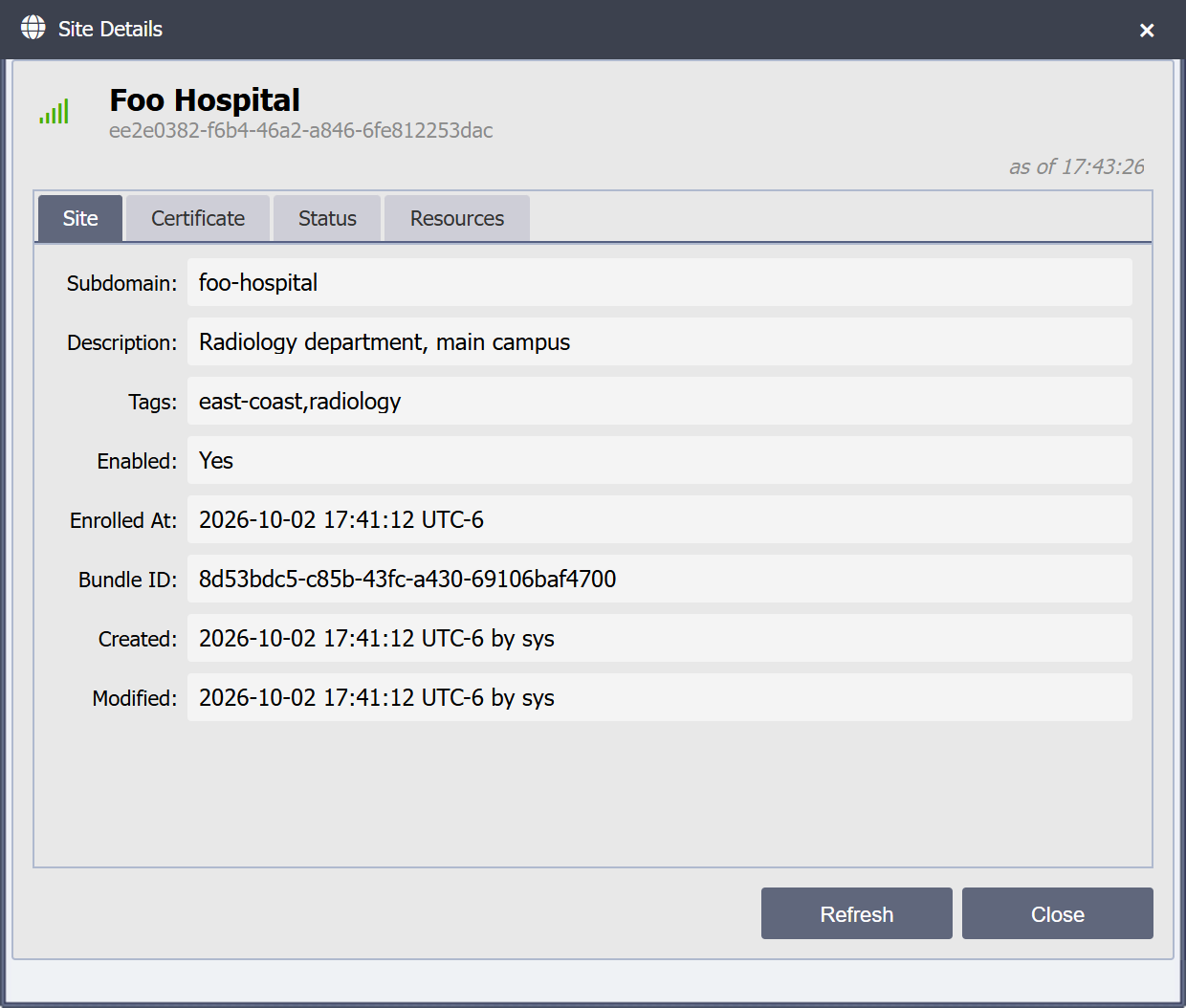
Task: Click the Site Details title text
Action: click(110, 29)
